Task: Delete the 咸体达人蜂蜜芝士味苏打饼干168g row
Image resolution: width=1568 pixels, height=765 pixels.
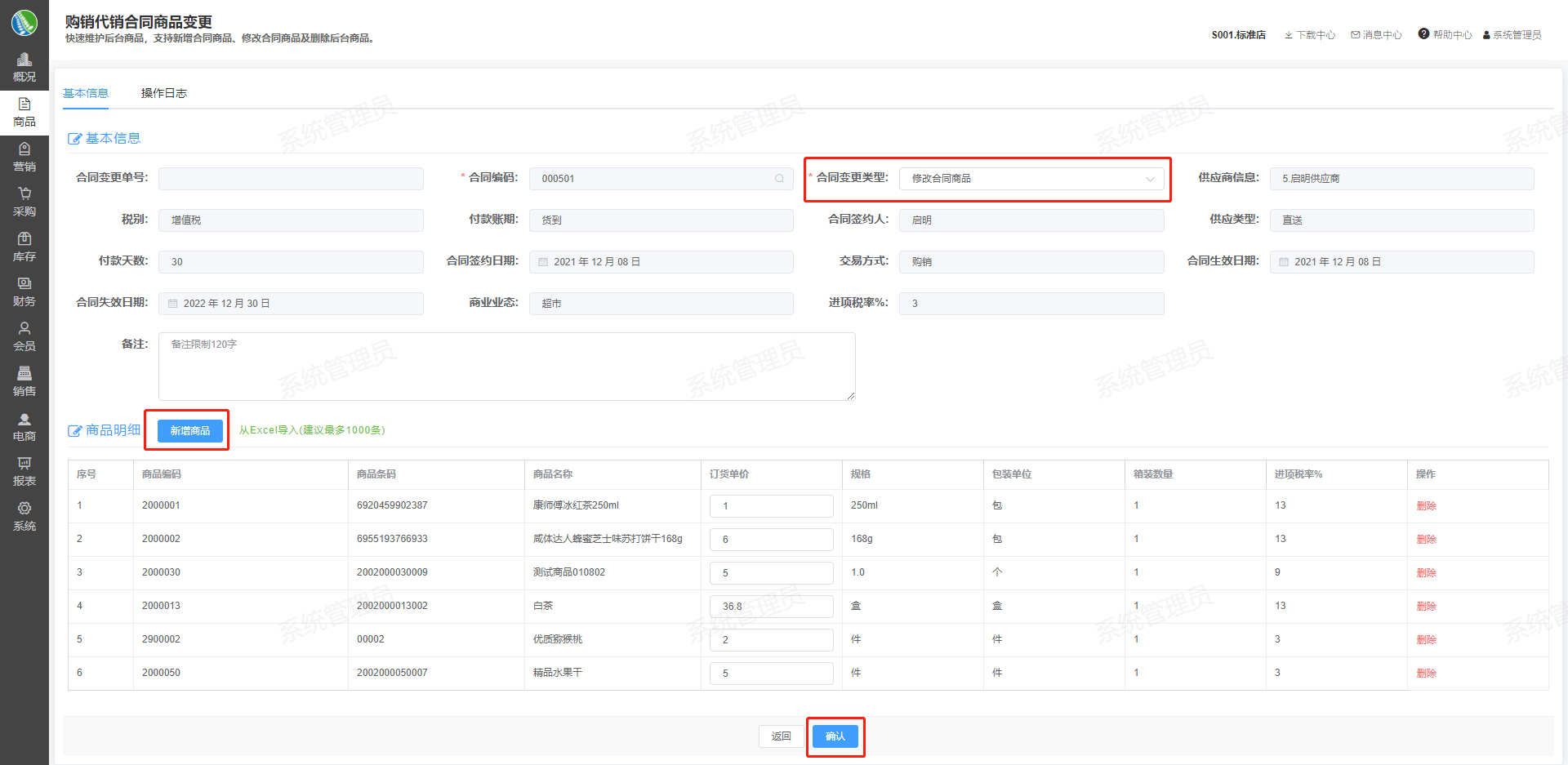Action: click(1426, 540)
